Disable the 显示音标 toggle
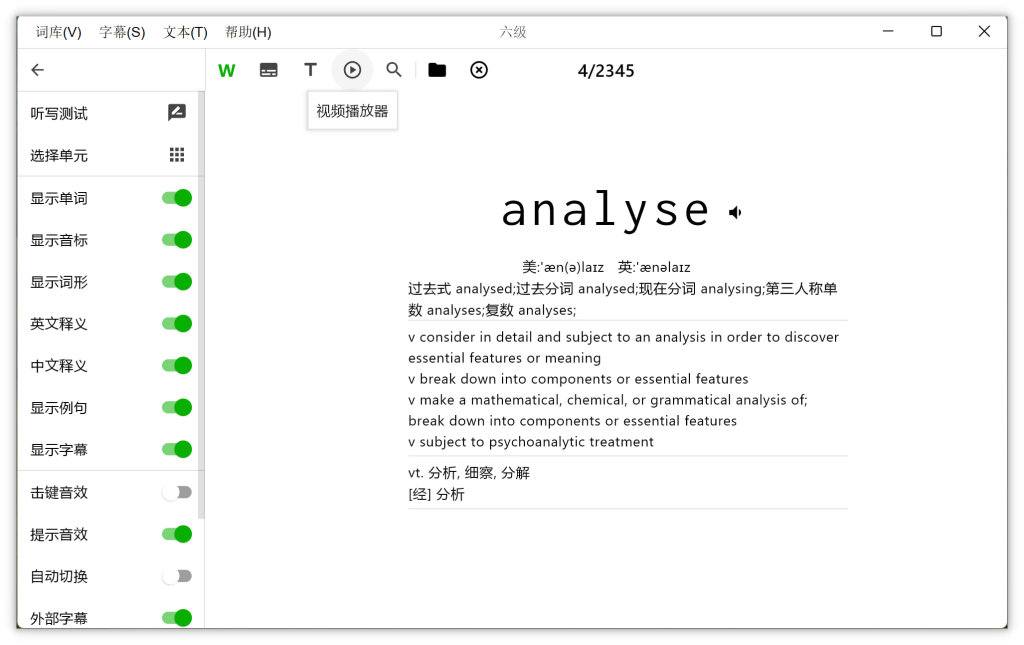Screen dimensions: 1024x645 click(x=177, y=240)
